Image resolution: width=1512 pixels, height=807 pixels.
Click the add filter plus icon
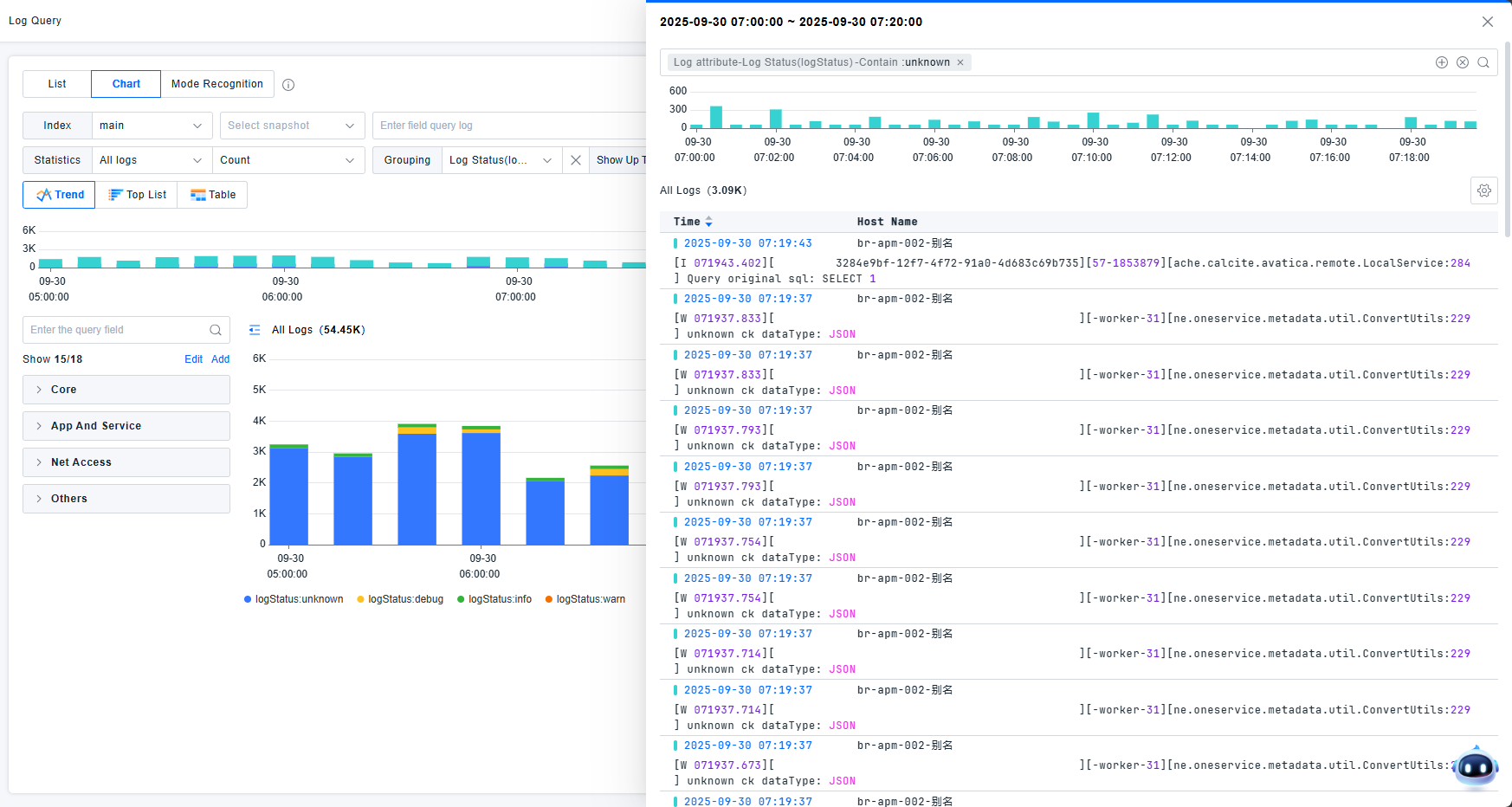(x=1442, y=62)
